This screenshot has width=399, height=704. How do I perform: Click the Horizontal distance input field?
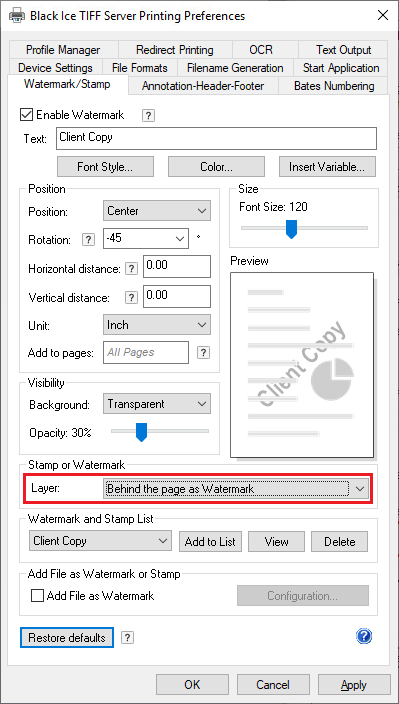(x=177, y=266)
